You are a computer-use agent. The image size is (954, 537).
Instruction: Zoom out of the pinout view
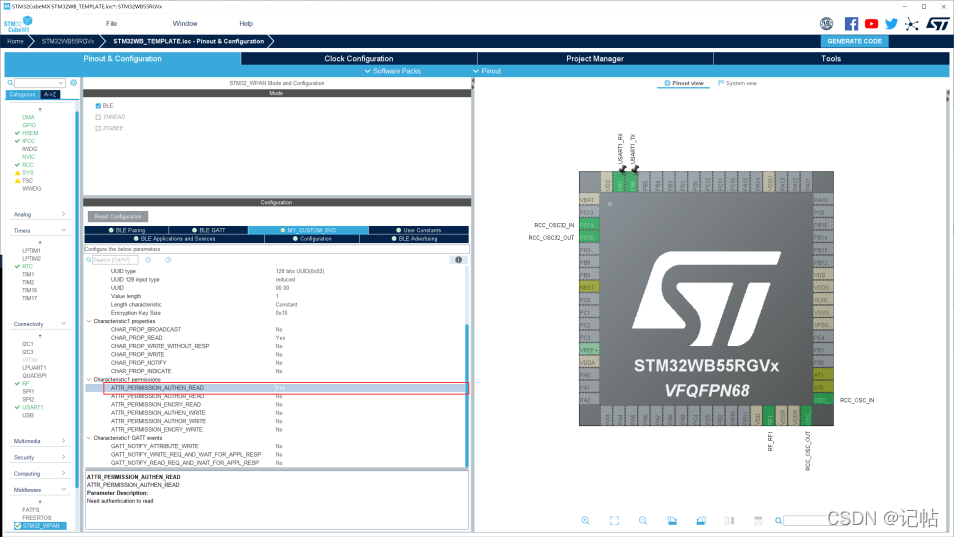643,521
